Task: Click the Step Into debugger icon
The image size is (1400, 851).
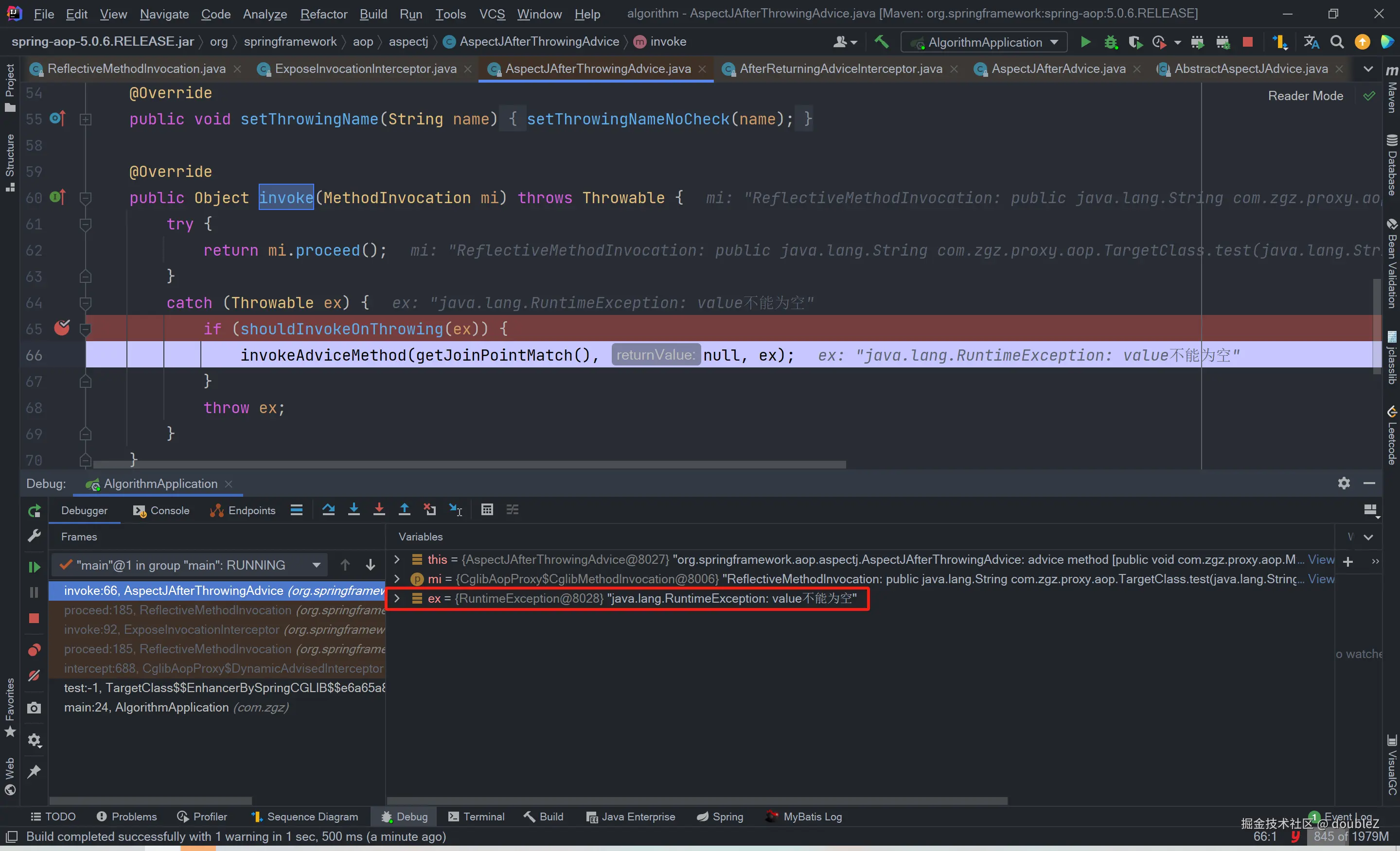Action: [354, 510]
